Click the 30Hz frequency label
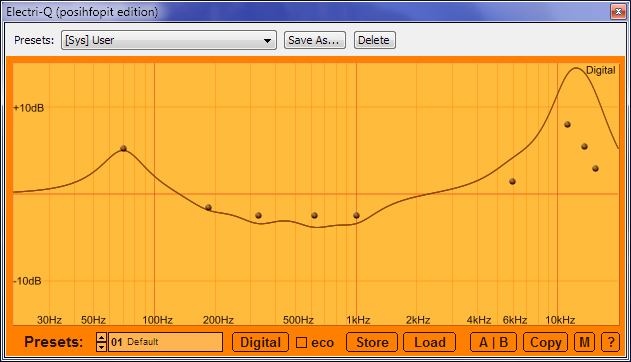This screenshot has height=362, width=631. (49, 320)
